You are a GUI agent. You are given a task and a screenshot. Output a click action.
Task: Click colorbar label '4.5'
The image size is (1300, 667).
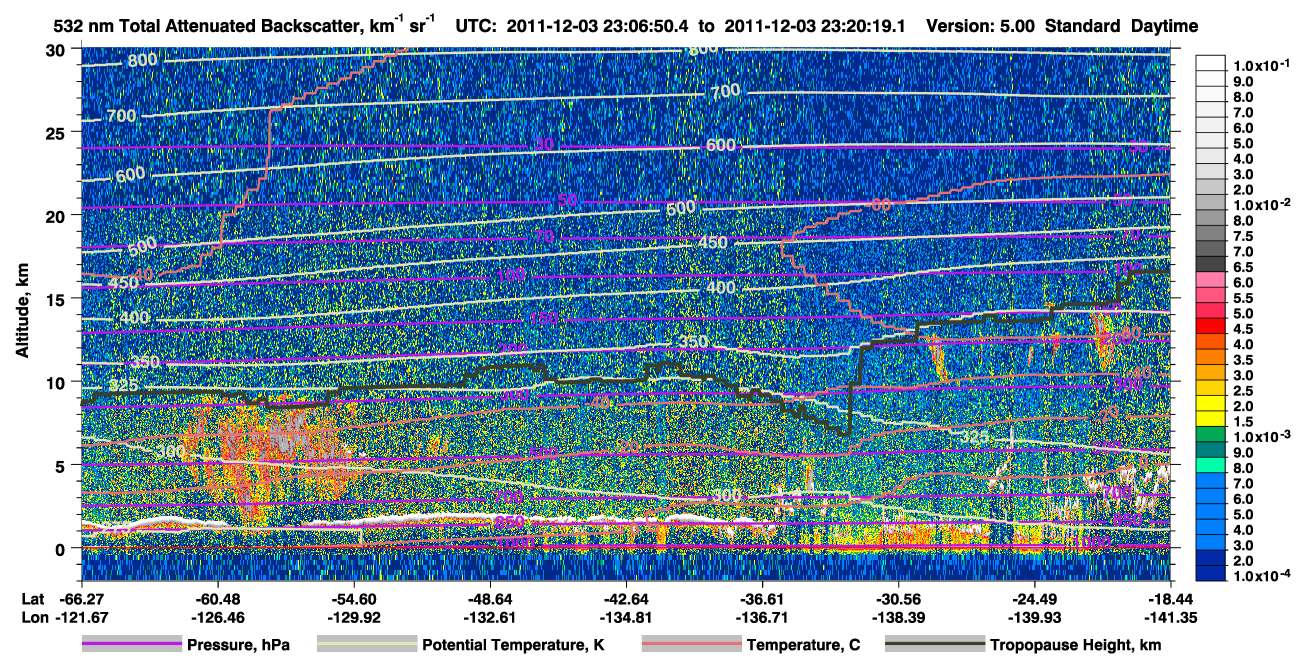pyautogui.click(x=1242, y=329)
